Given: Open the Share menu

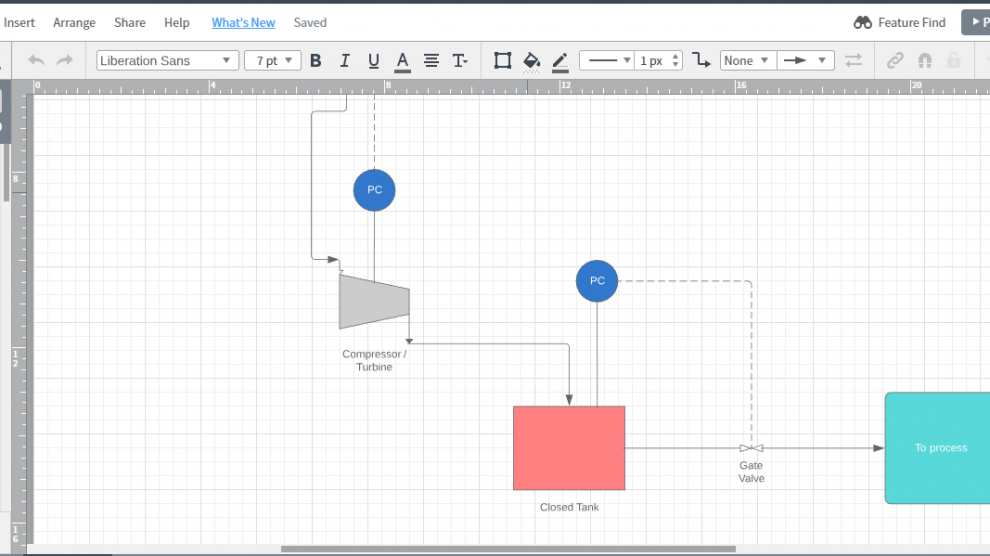Looking at the screenshot, I should (x=130, y=23).
